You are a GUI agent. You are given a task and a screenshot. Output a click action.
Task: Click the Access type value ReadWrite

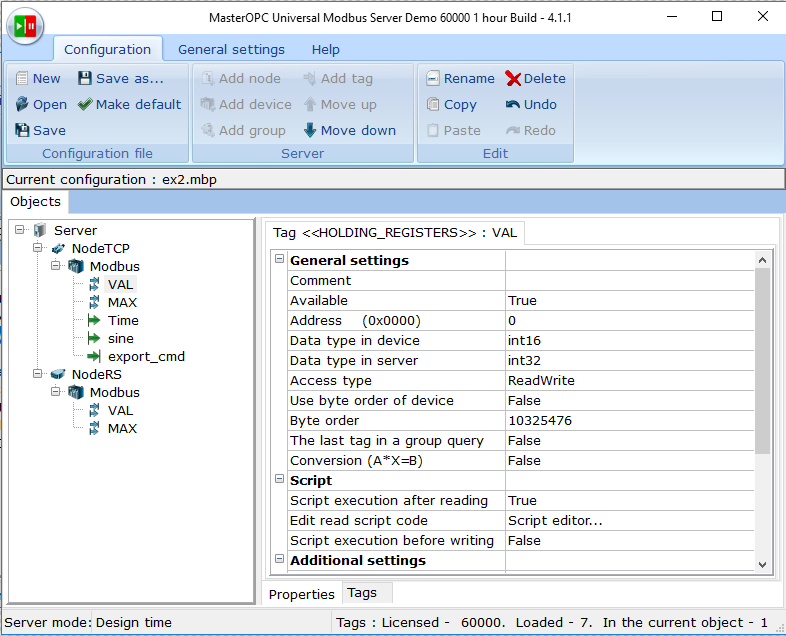tap(629, 380)
